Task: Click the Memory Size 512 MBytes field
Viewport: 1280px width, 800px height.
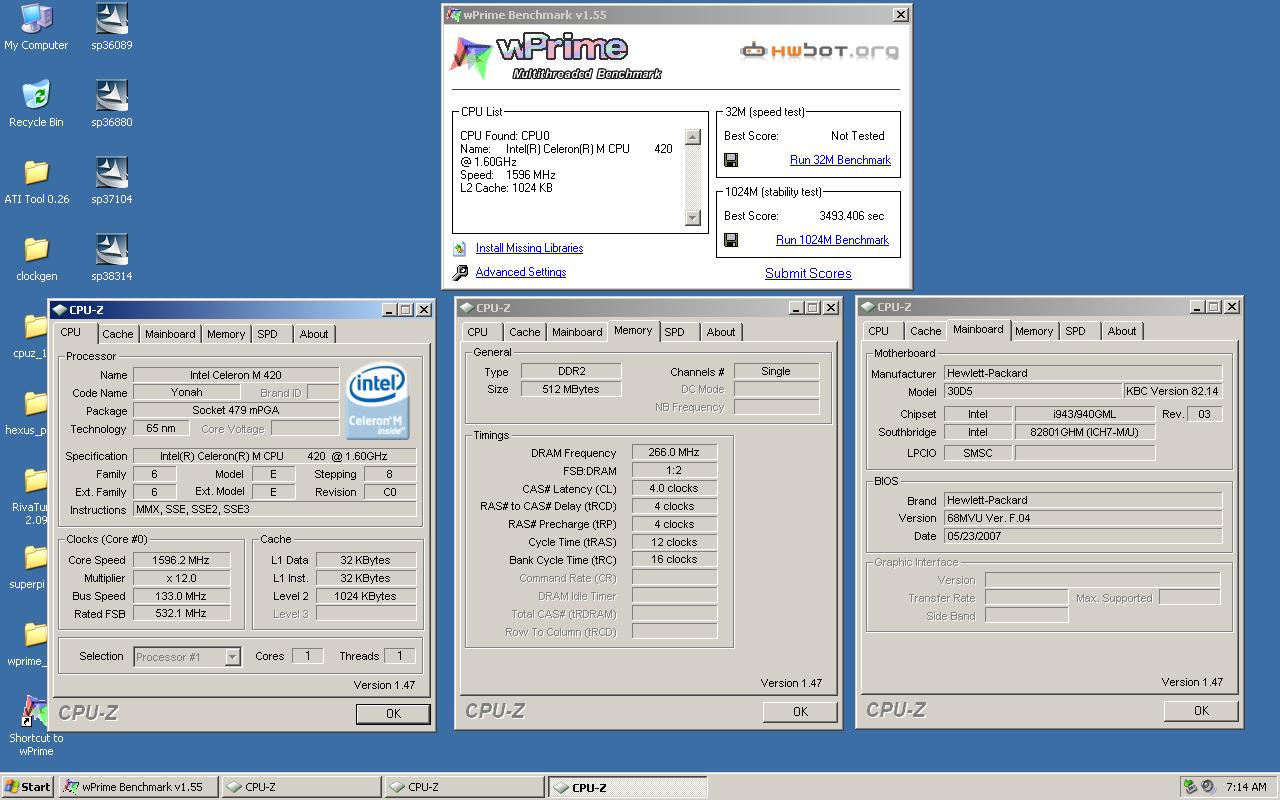Action: point(571,389)
